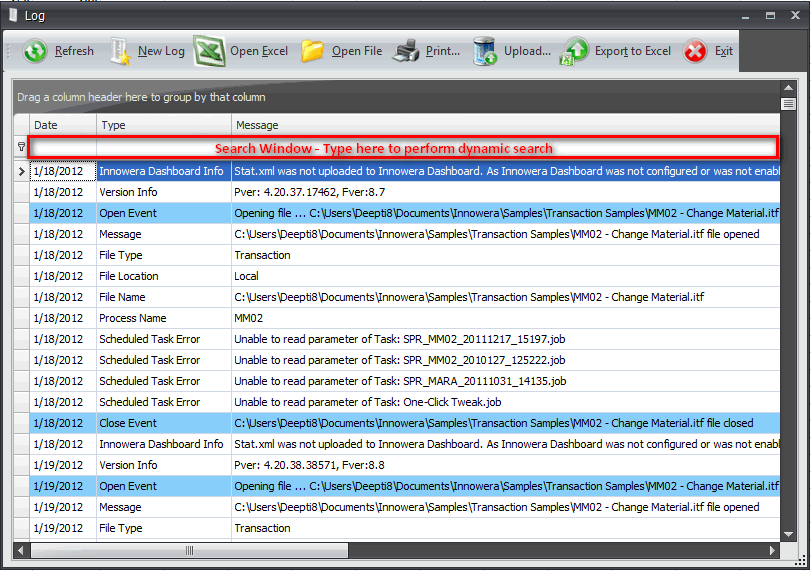This screenshot has height=571, width=811.
Task: Click the filter row funnel icon
Action: point(22,147)
